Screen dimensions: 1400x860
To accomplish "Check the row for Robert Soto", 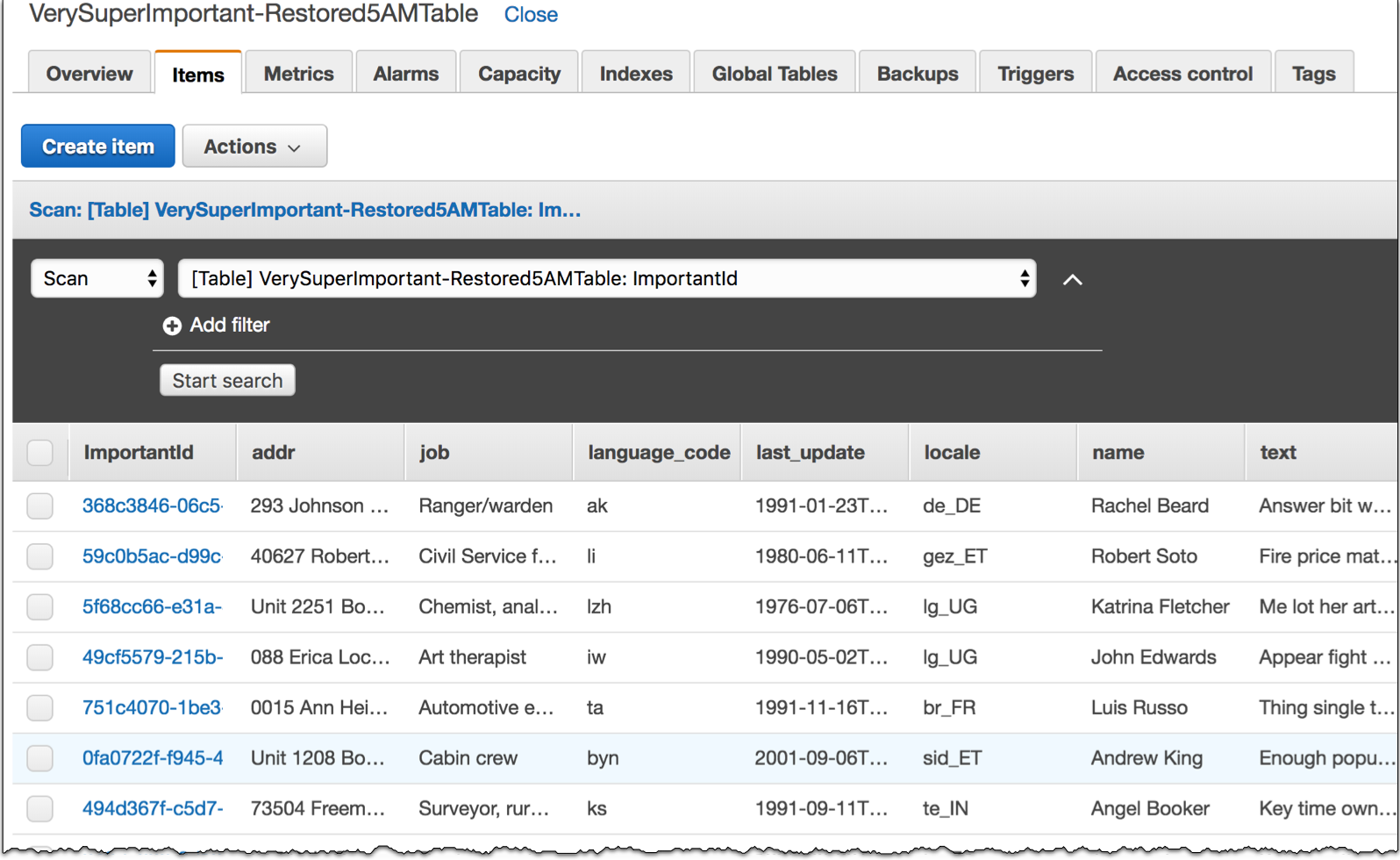I will (39, 556).
